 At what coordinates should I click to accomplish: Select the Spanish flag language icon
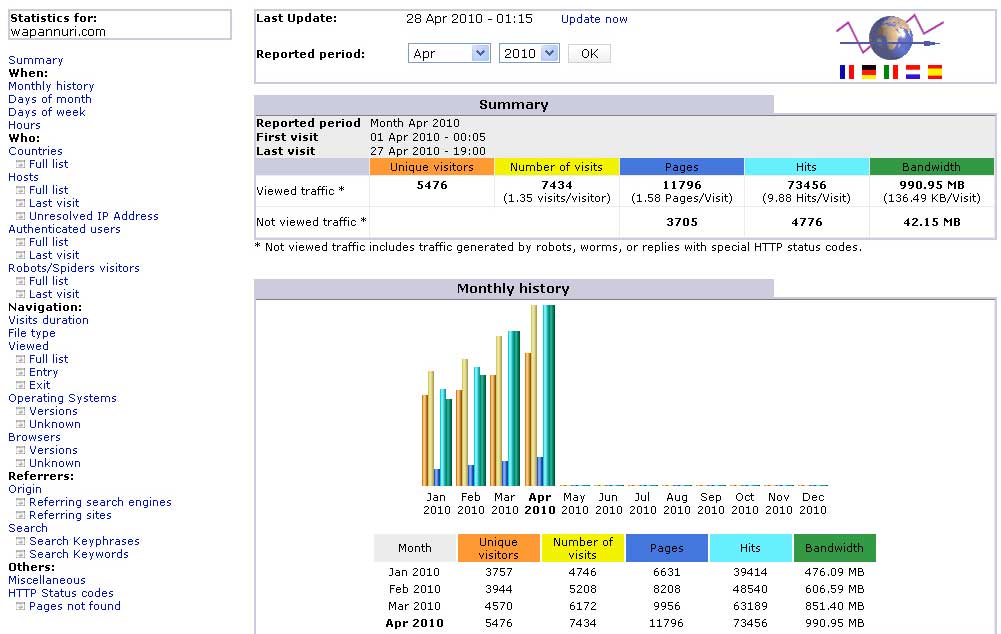coord(935,72)
